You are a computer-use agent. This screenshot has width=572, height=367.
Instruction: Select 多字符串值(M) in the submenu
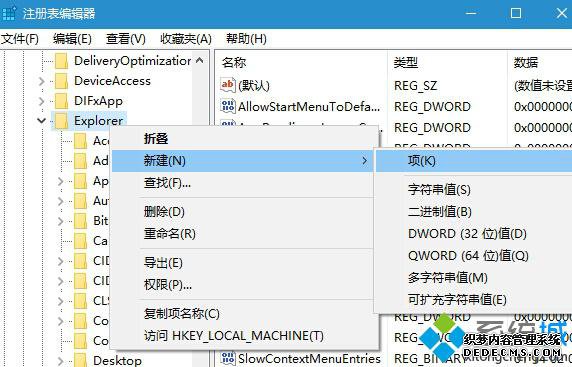pos(474,278)
